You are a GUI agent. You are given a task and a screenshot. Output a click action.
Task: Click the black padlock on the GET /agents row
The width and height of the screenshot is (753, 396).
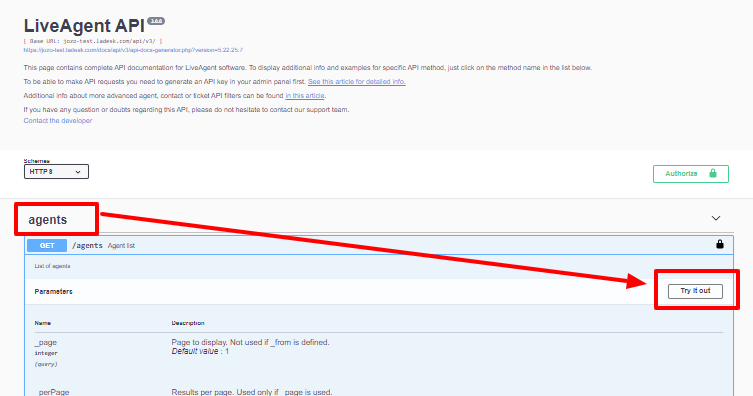pos(719,244)
